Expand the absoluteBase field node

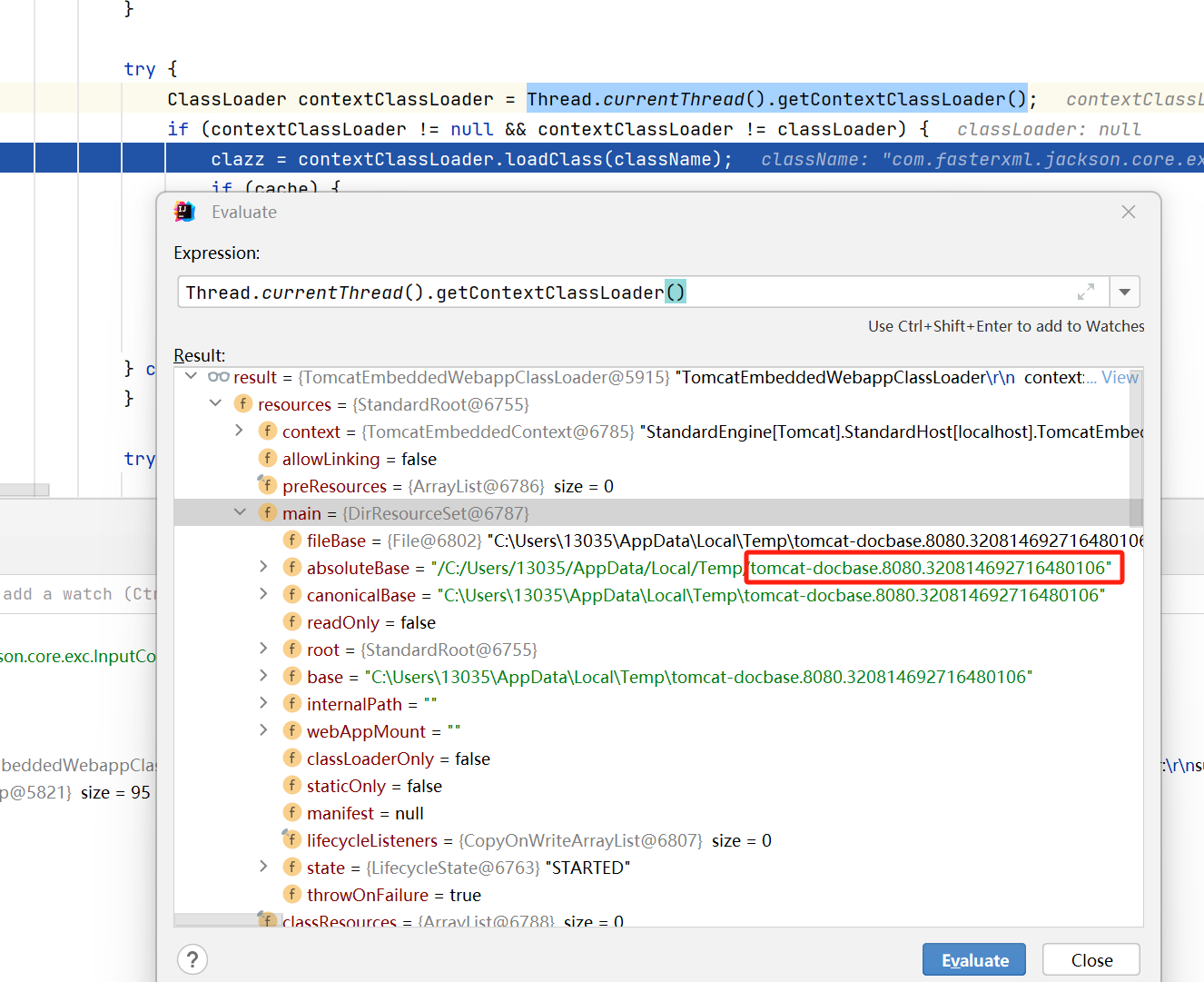coord(263,567)
